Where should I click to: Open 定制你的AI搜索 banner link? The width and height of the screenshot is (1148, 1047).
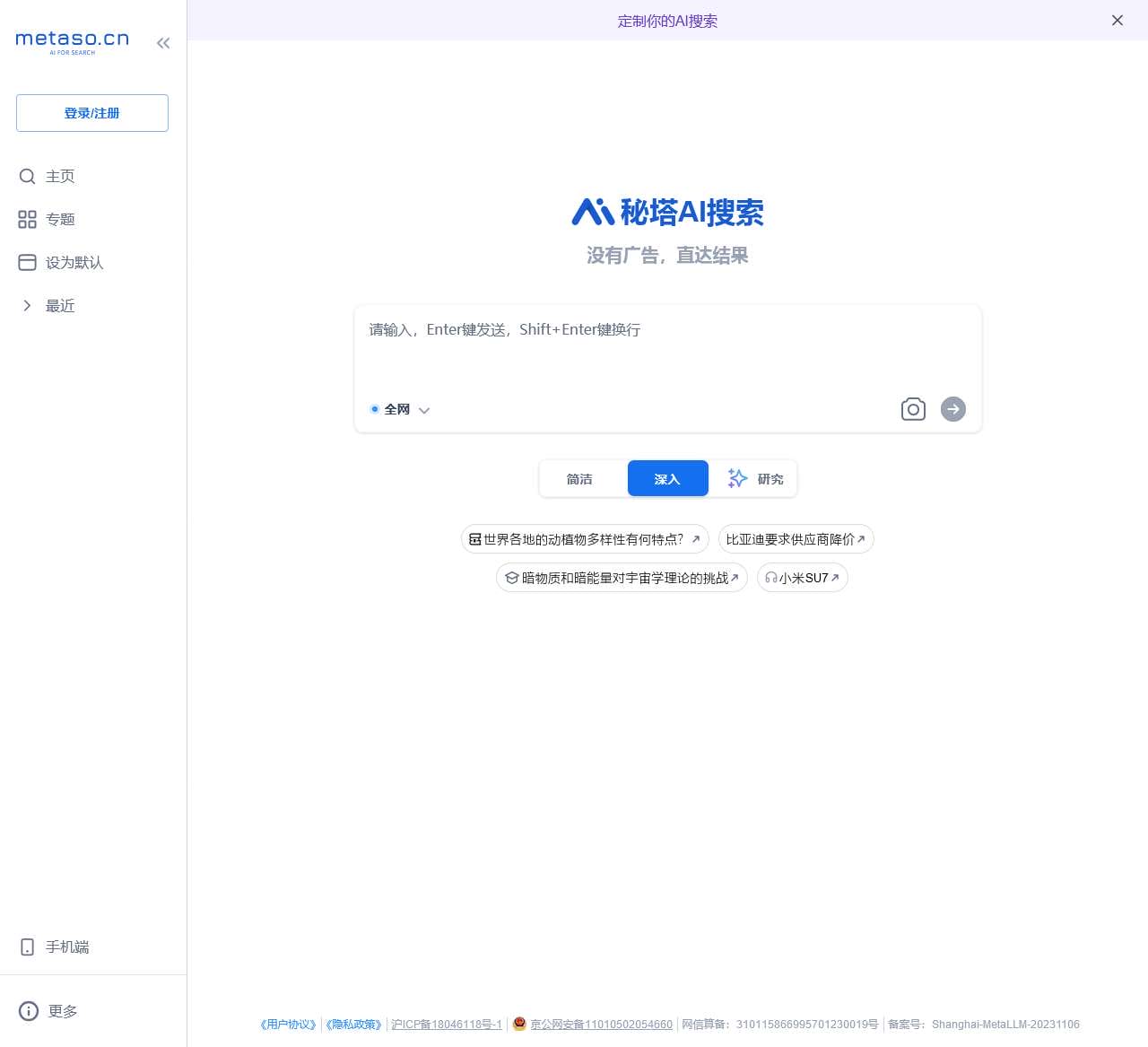667,21
